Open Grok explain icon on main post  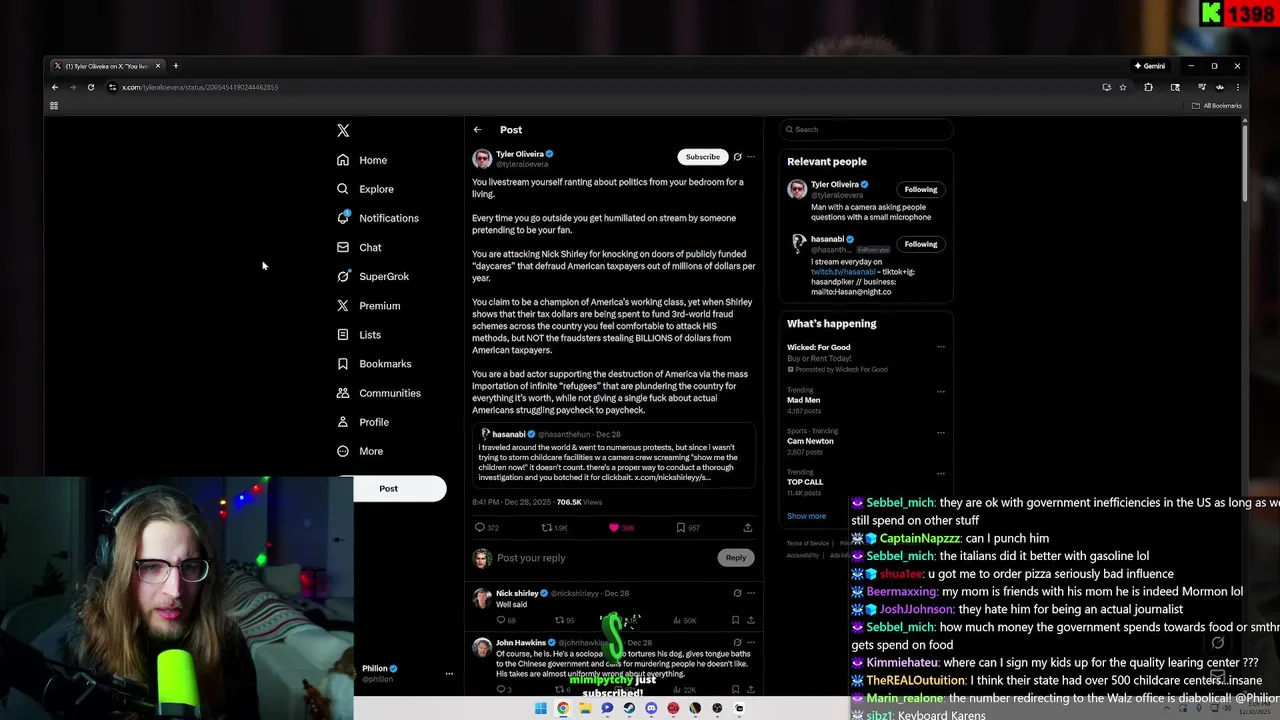pyautogui.click(x=737, y=157)
